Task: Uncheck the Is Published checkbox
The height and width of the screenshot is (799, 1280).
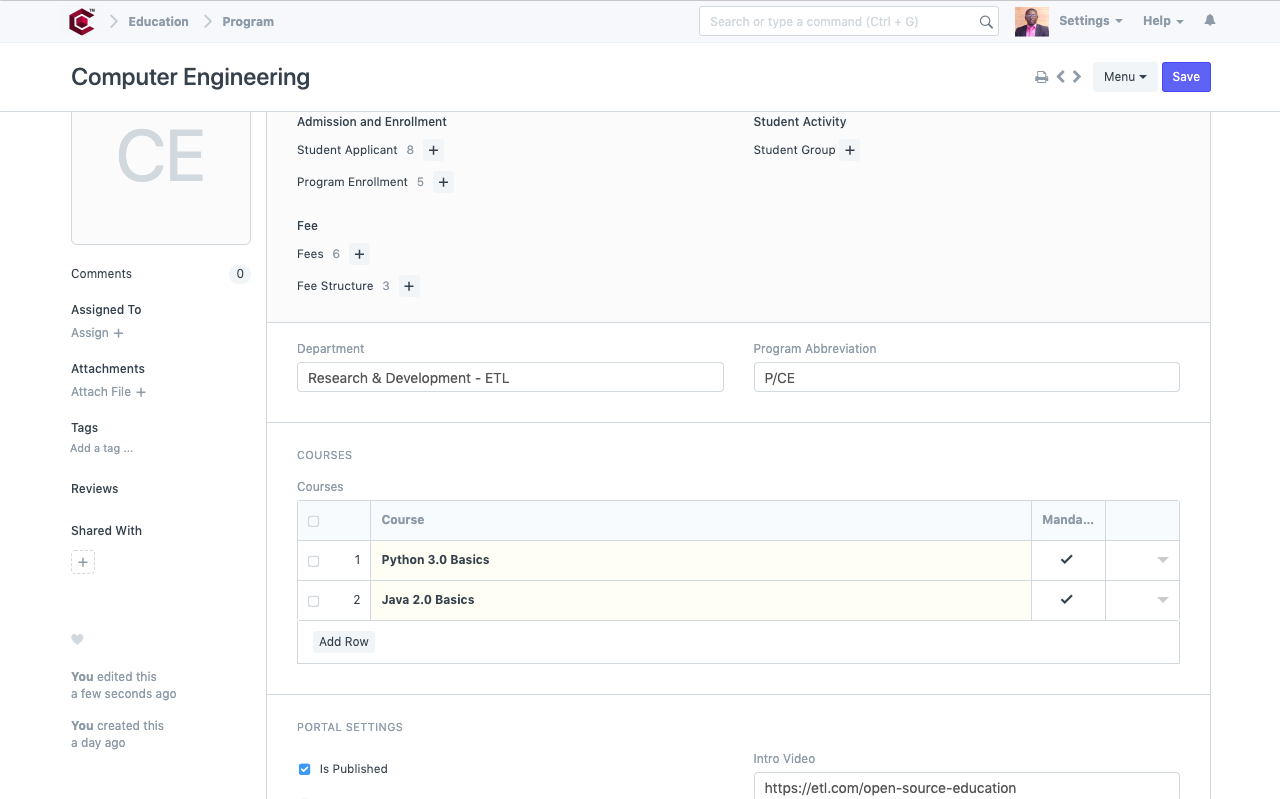Action: (x=305, y=769)
